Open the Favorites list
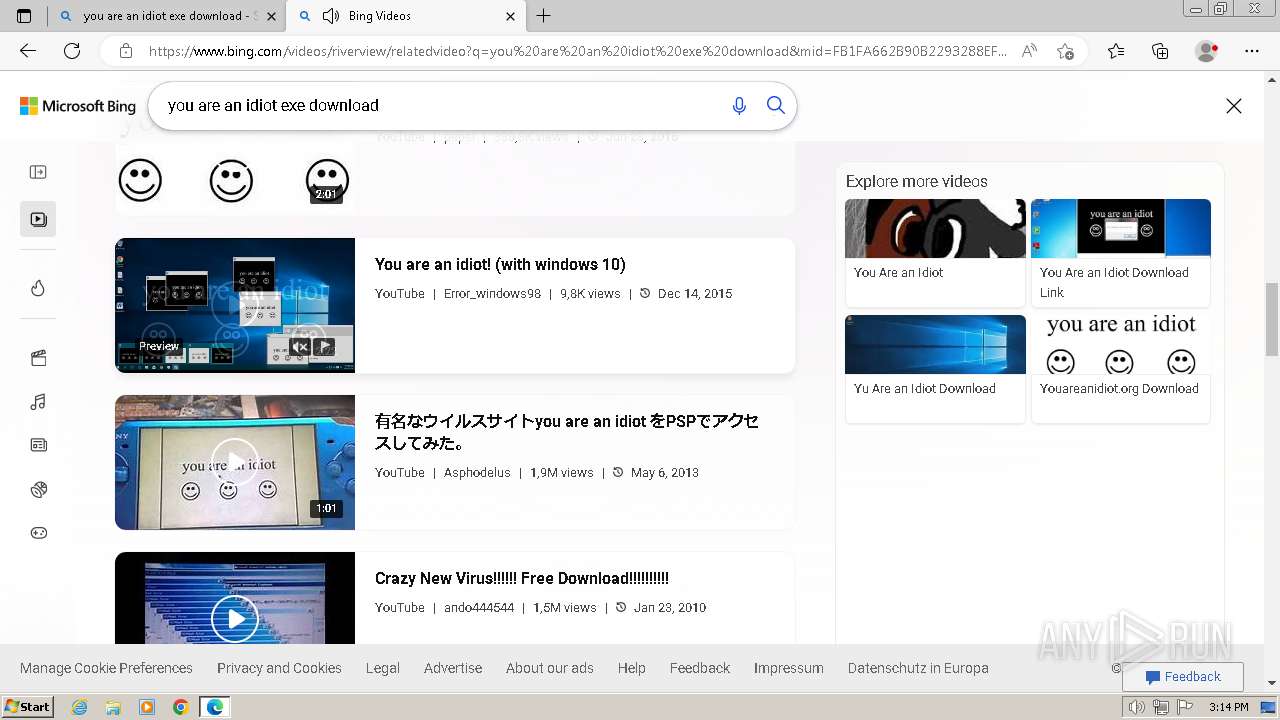 pyautogui.click(x=1116, y=51)
